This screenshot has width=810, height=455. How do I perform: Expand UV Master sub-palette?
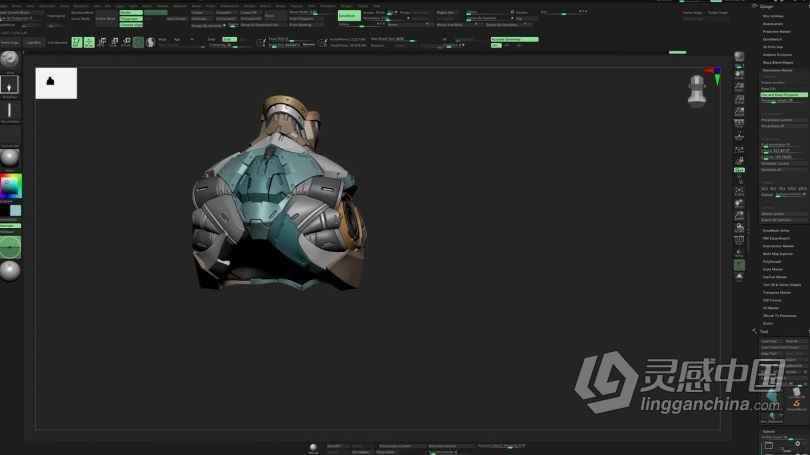coord(771,308)
